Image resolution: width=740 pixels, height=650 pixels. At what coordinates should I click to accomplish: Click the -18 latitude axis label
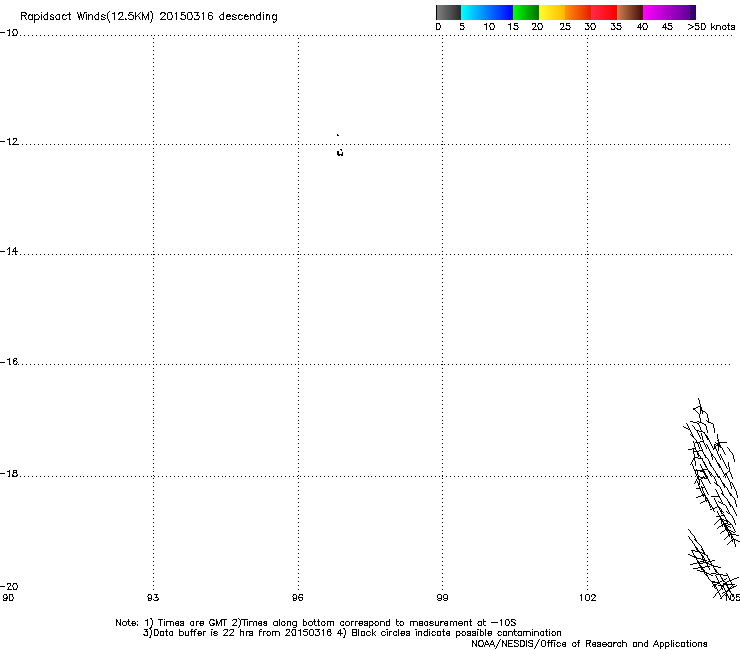(9, 473)
